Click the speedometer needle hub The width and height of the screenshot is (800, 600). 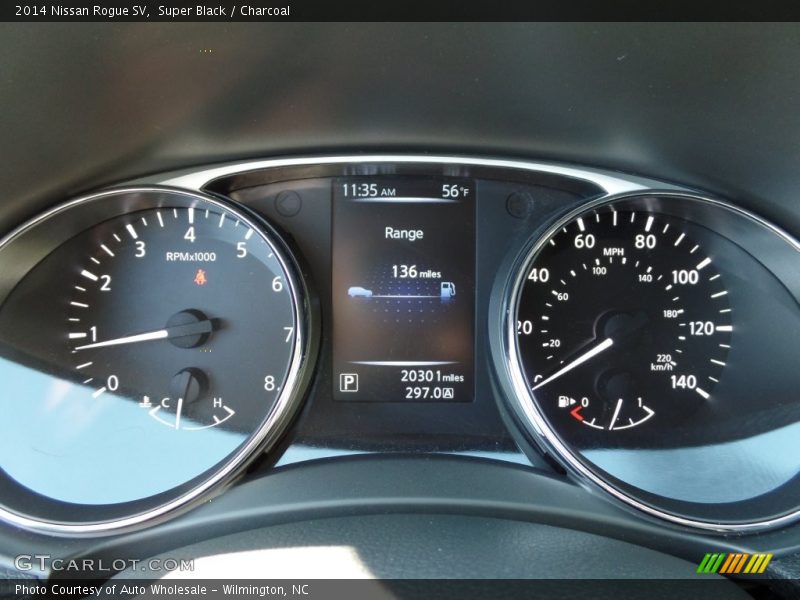point(621,332)
